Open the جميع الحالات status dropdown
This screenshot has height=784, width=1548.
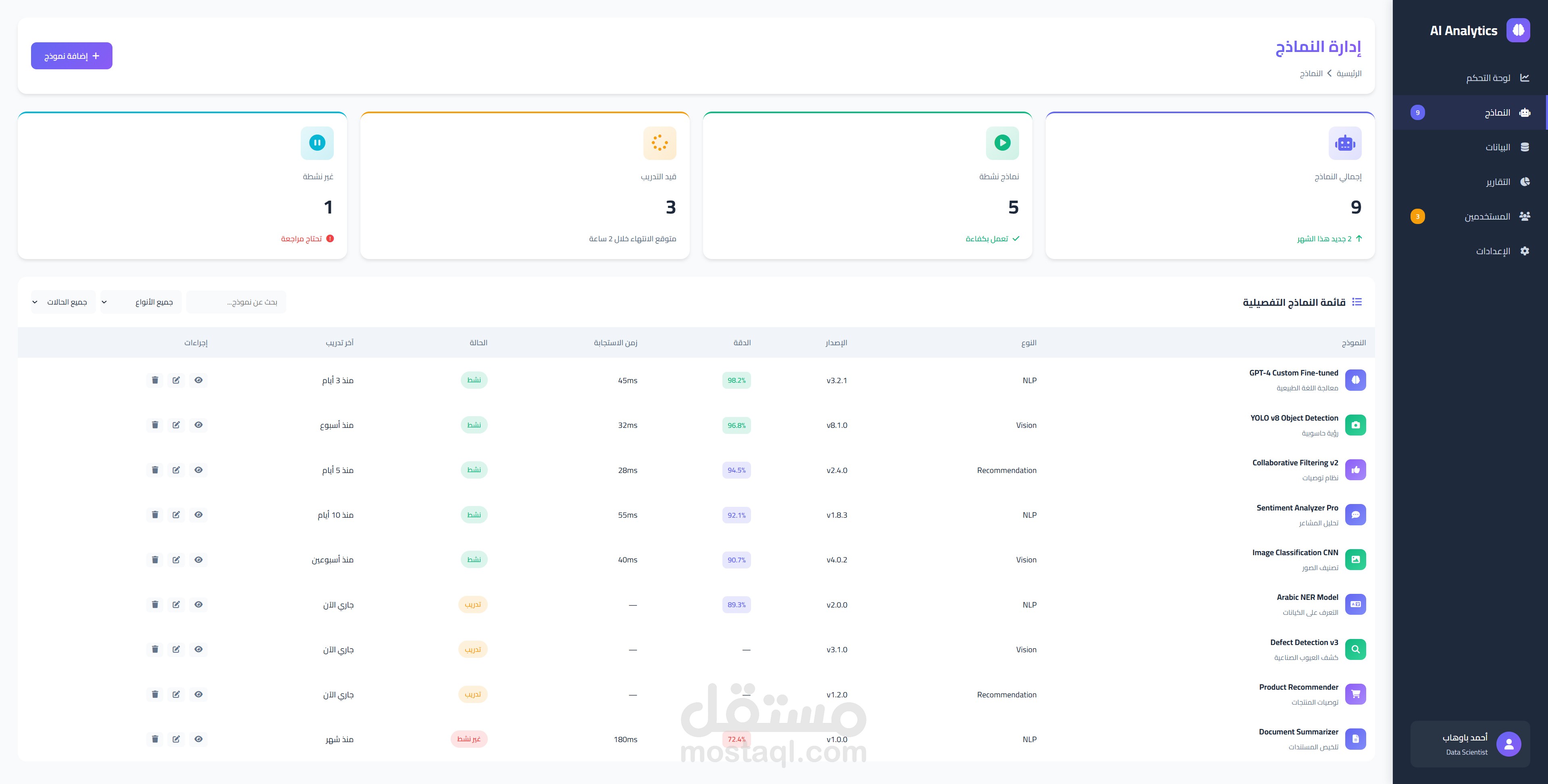63,302
